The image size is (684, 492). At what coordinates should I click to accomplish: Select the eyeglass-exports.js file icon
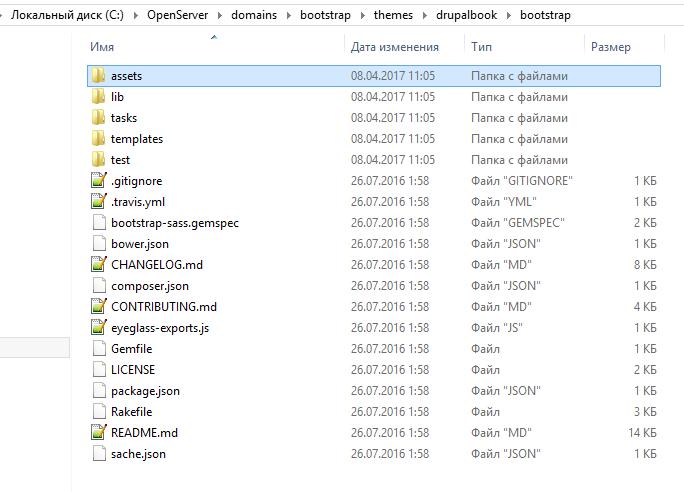99,328
